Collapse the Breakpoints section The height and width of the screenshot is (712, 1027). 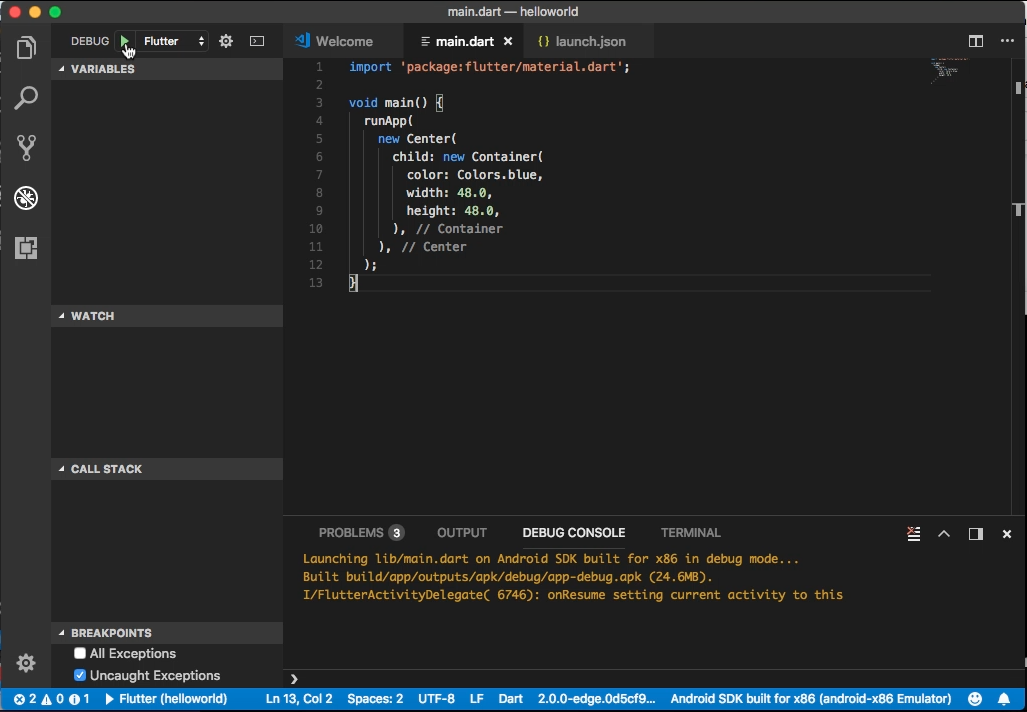click(167, 633)
